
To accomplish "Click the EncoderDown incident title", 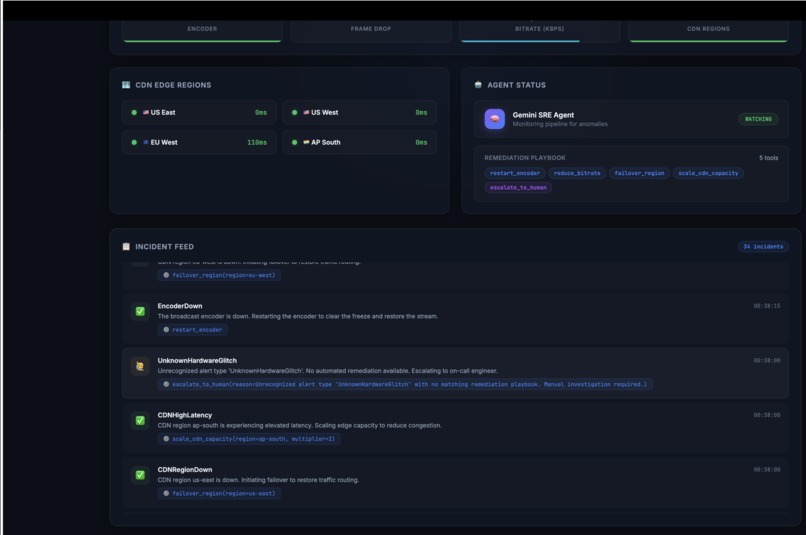I will (180, 306).
